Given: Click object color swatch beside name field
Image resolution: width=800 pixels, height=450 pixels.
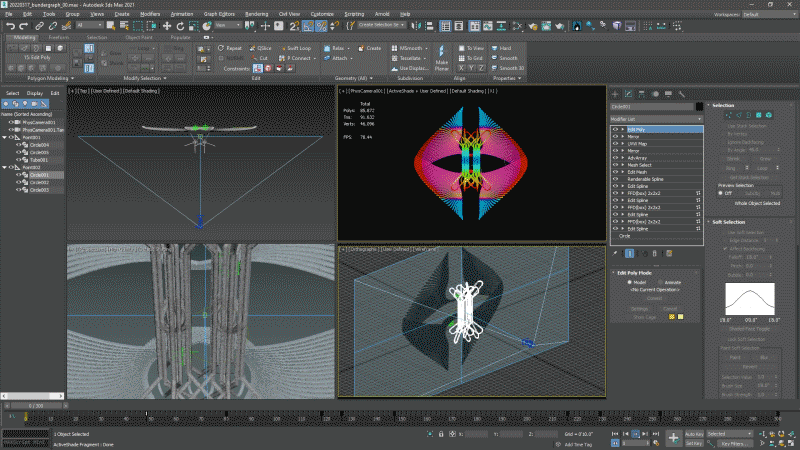Looking at the screenshot, I should pos(699,107).
